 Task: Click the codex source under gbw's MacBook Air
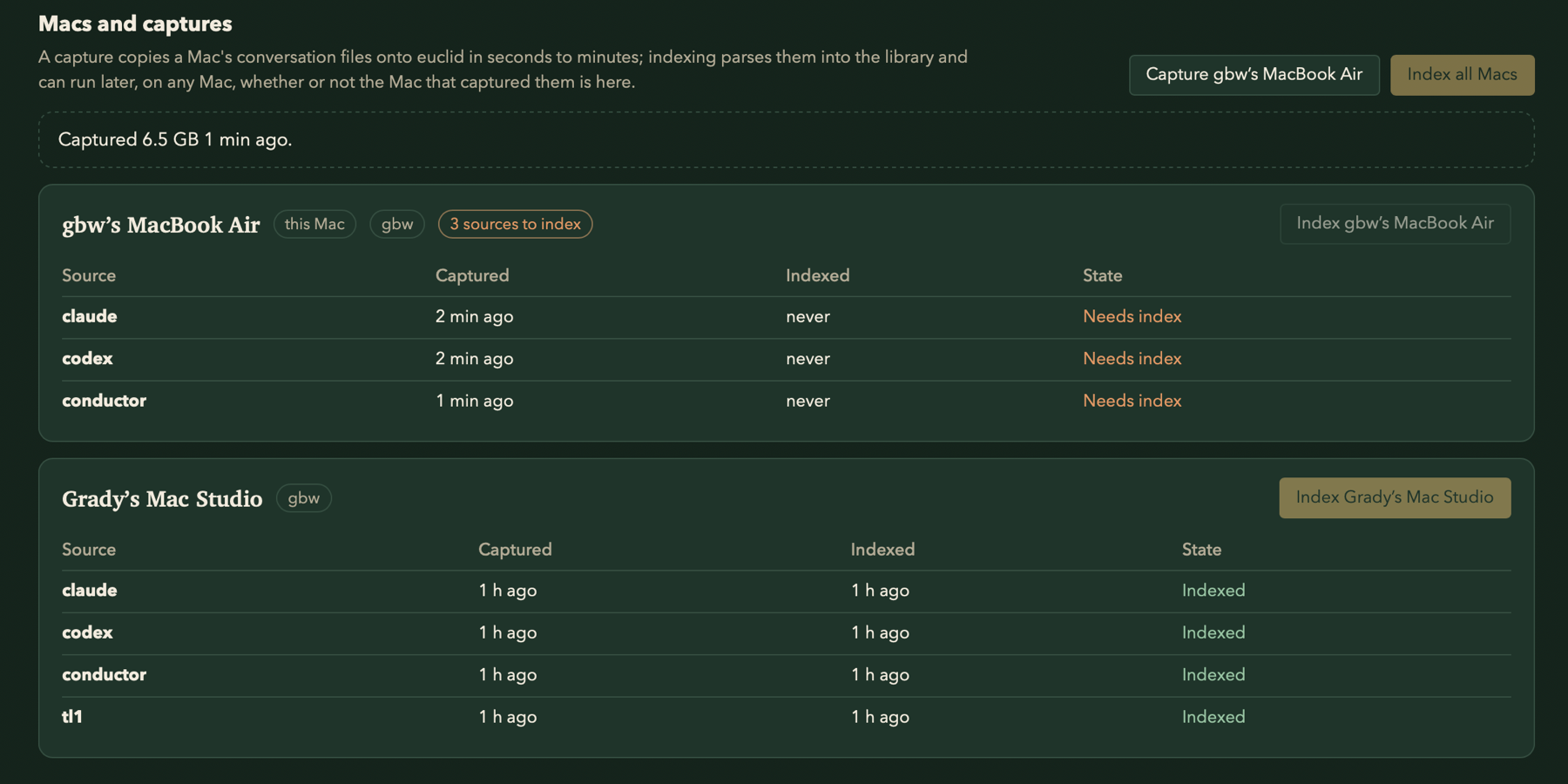(x=87, y=359)
